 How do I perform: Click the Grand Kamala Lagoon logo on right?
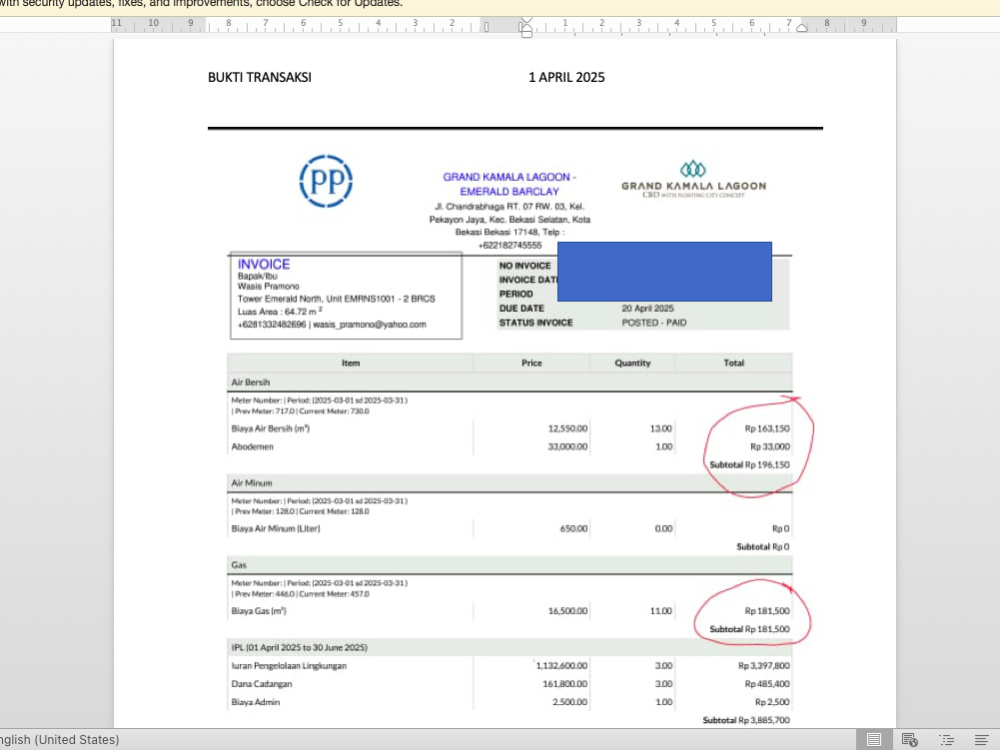(x=694, y=179)
